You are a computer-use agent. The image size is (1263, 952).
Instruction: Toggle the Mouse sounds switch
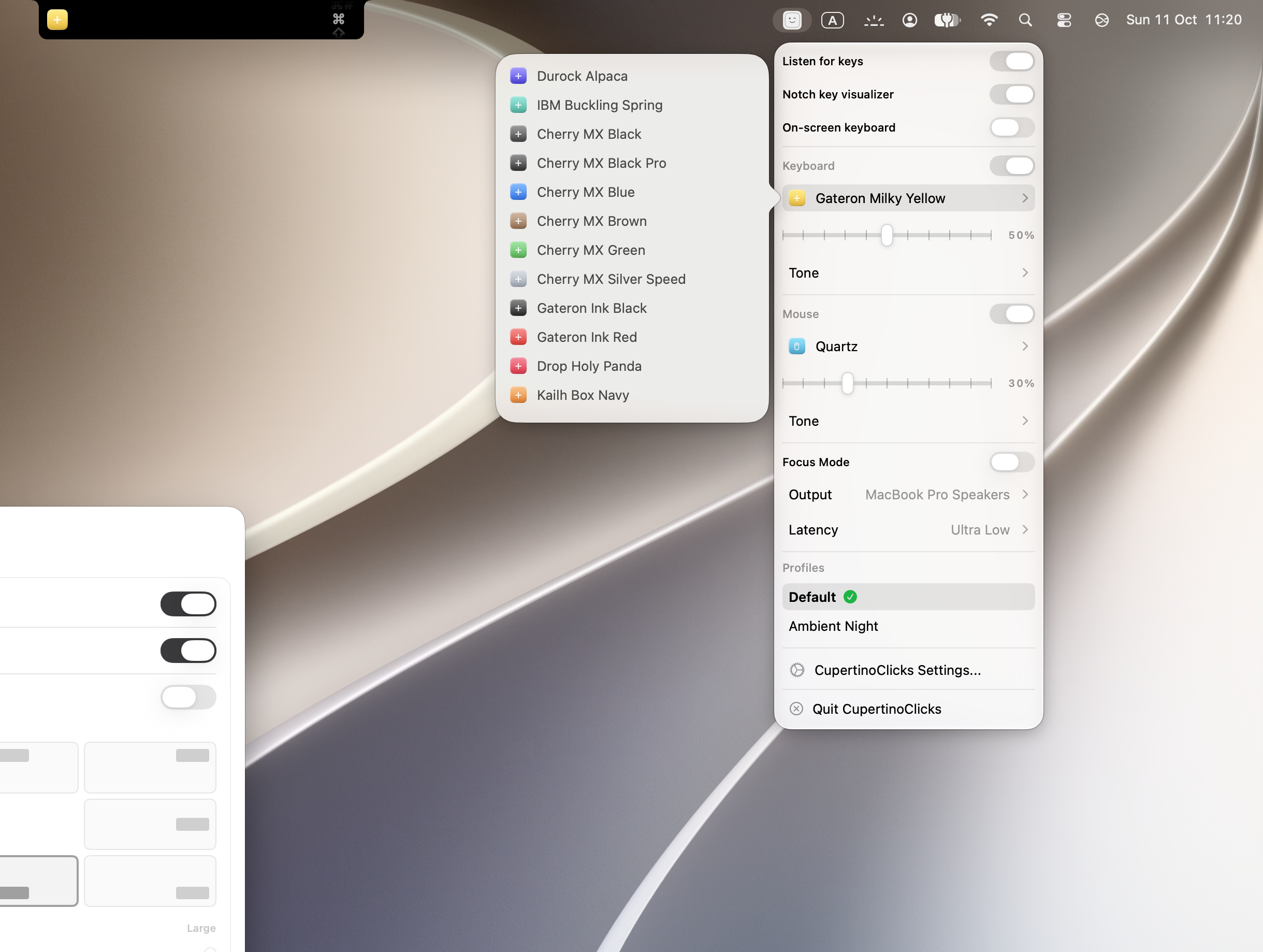tap(1012, 314)
